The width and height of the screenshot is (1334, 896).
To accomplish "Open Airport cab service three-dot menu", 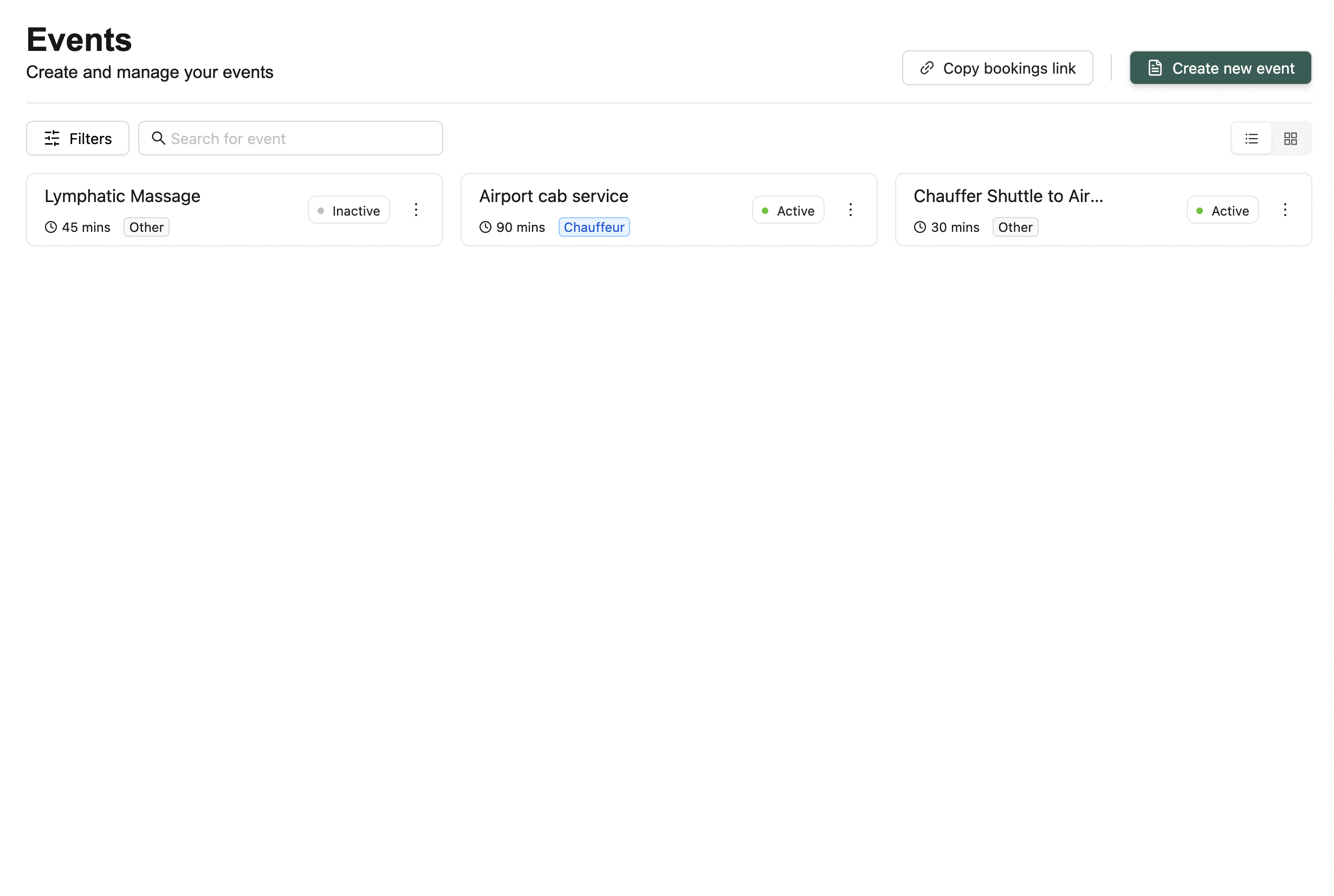I will click(x=851, y=210).
